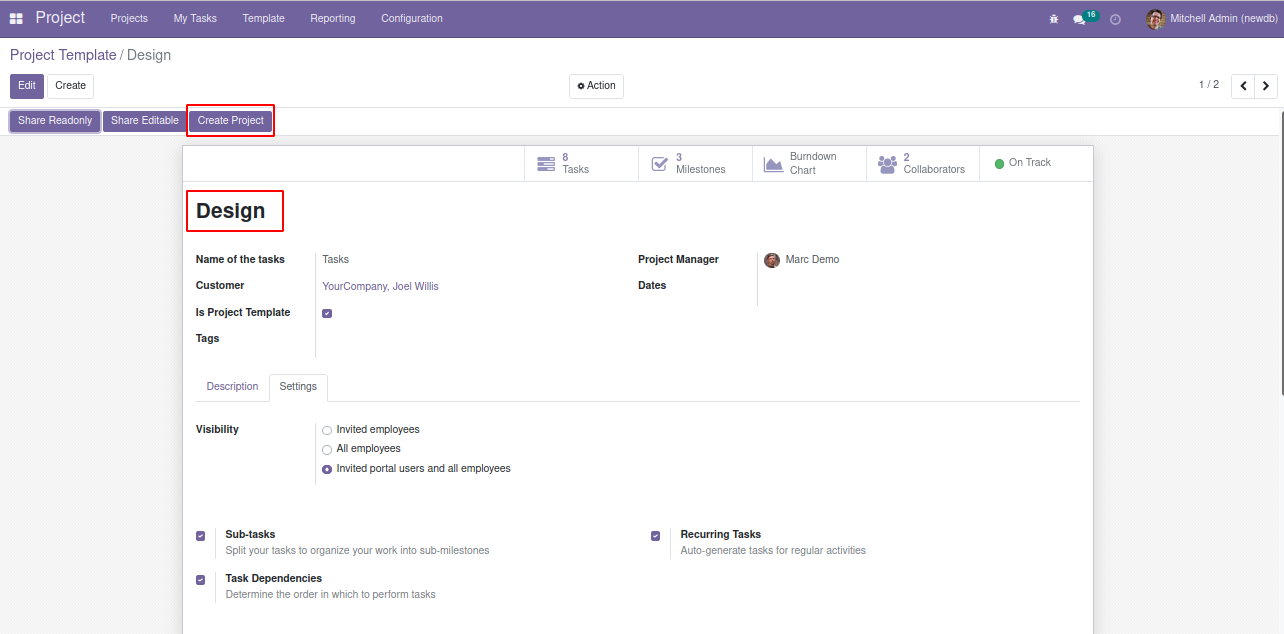Click the 3 Milestones count label
This screenshot has width=1284, height=634.
[x=700, y=164]
